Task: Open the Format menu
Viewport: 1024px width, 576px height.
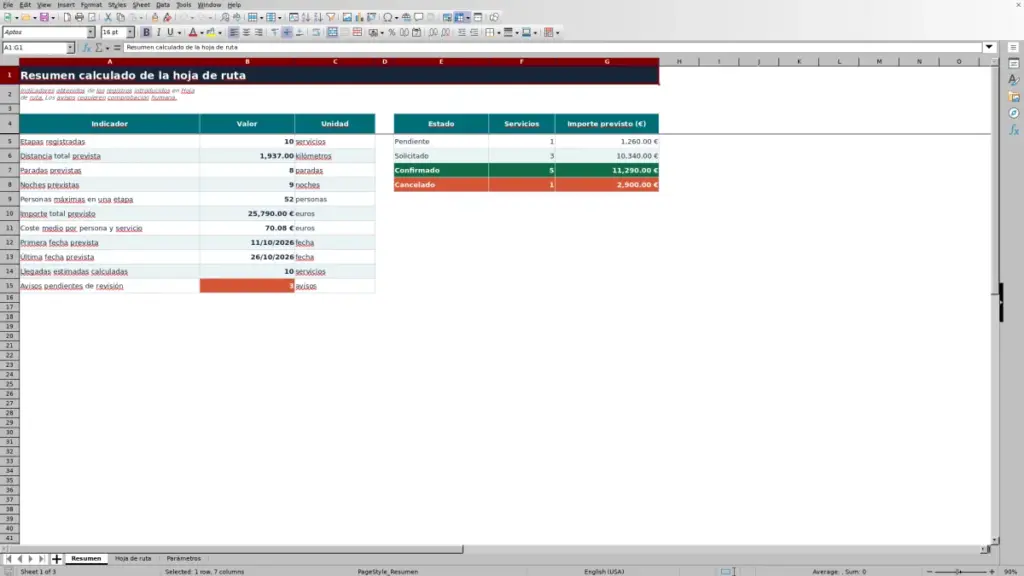Action: pos(91,5)
